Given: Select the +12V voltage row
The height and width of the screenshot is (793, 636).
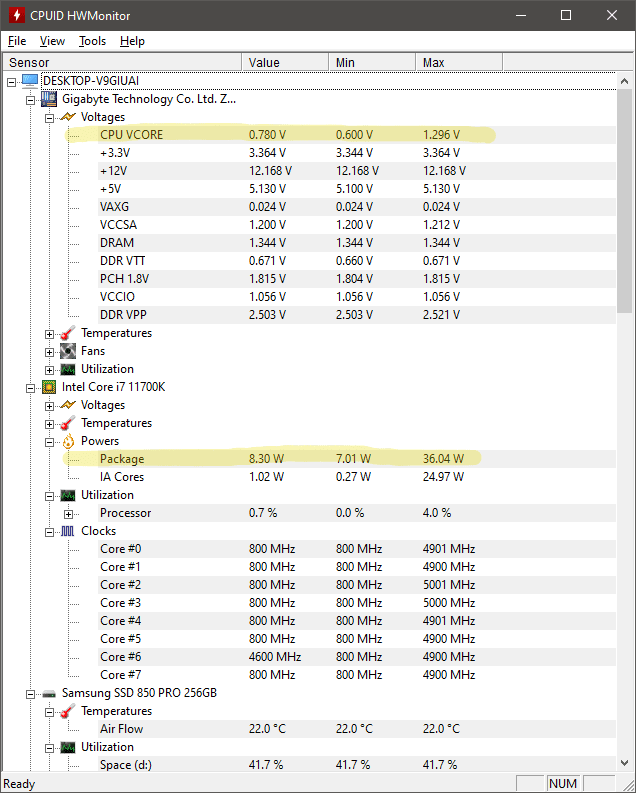Looking at the screenshot, I should point(357,171).
